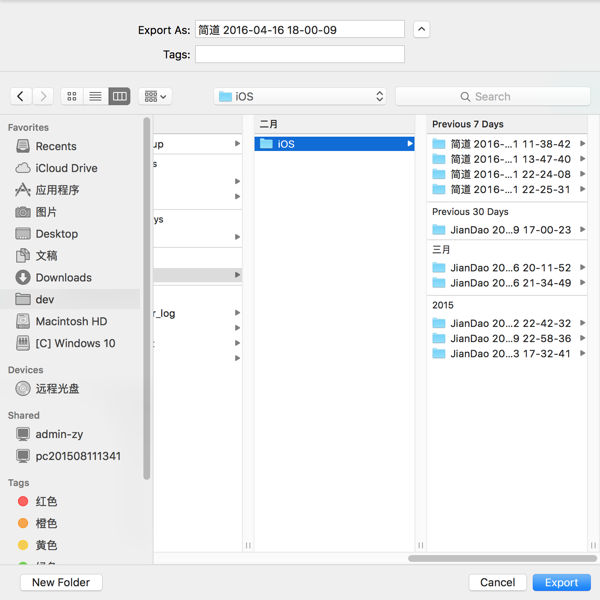Open Macintosh HD in the sidebar
The height and width of the screenshot is (600, 600).
pos(61,321)
